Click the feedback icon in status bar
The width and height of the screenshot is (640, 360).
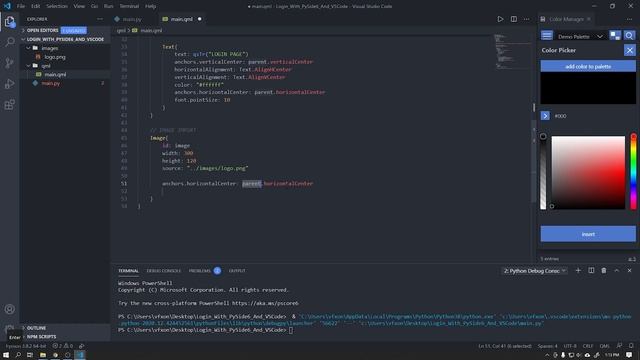(619, 346)
